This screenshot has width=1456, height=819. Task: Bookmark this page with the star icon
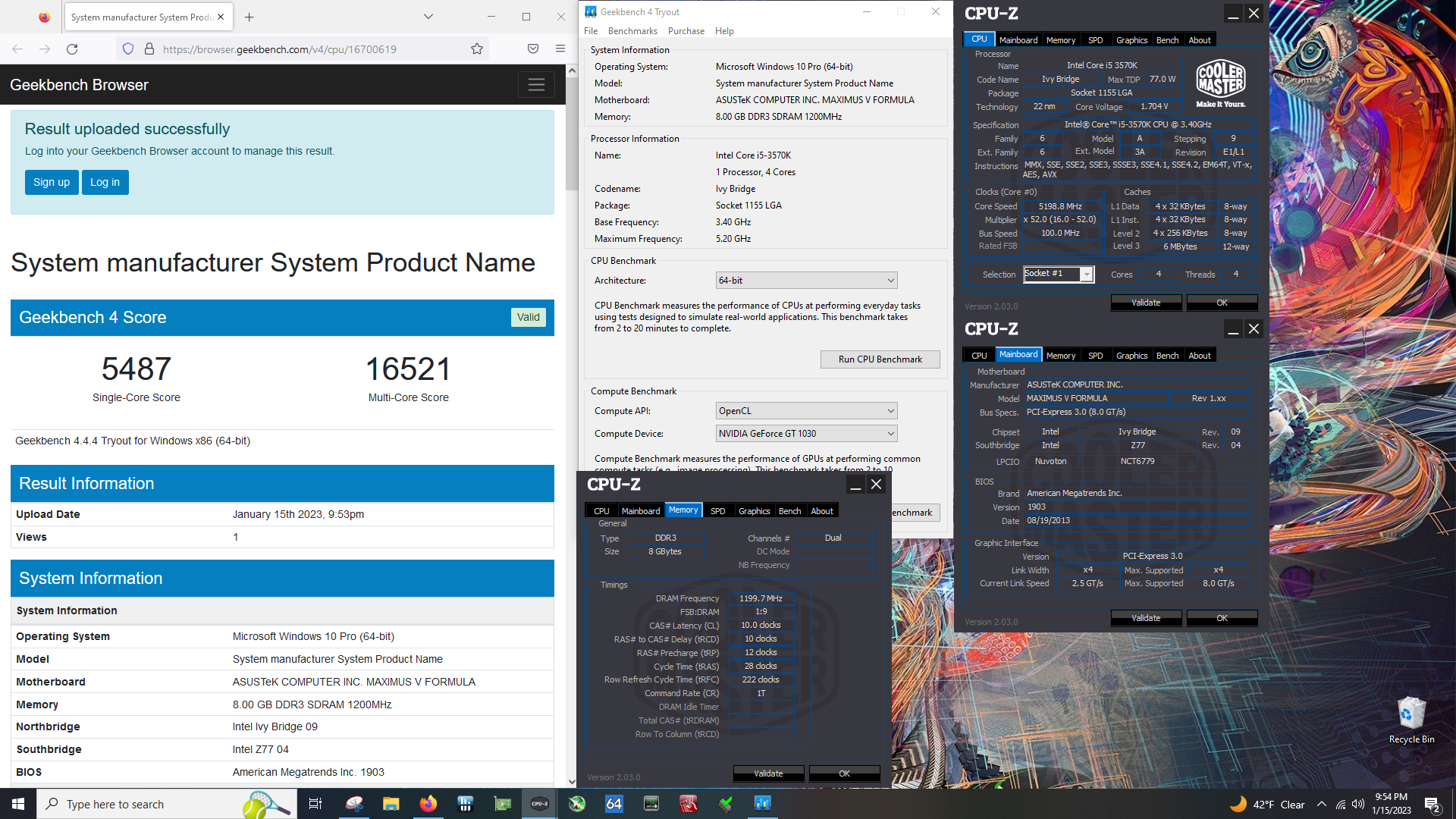477,49
